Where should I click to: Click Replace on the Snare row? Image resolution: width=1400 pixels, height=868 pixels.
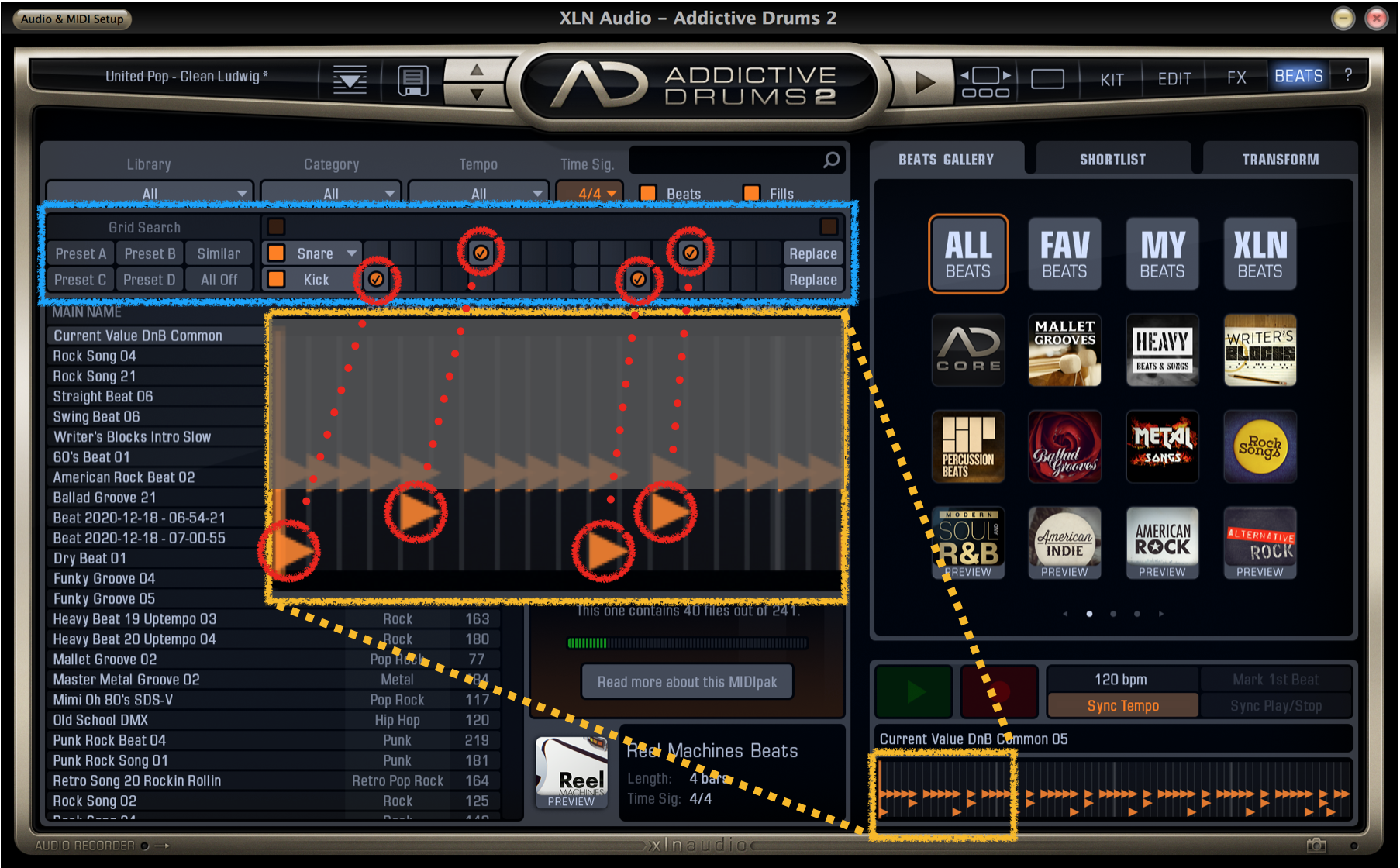coord(812,253)
